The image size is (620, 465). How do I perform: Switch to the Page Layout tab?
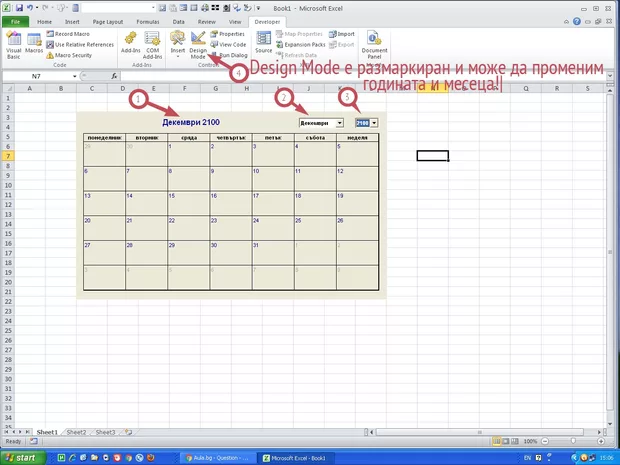(108, 22)
